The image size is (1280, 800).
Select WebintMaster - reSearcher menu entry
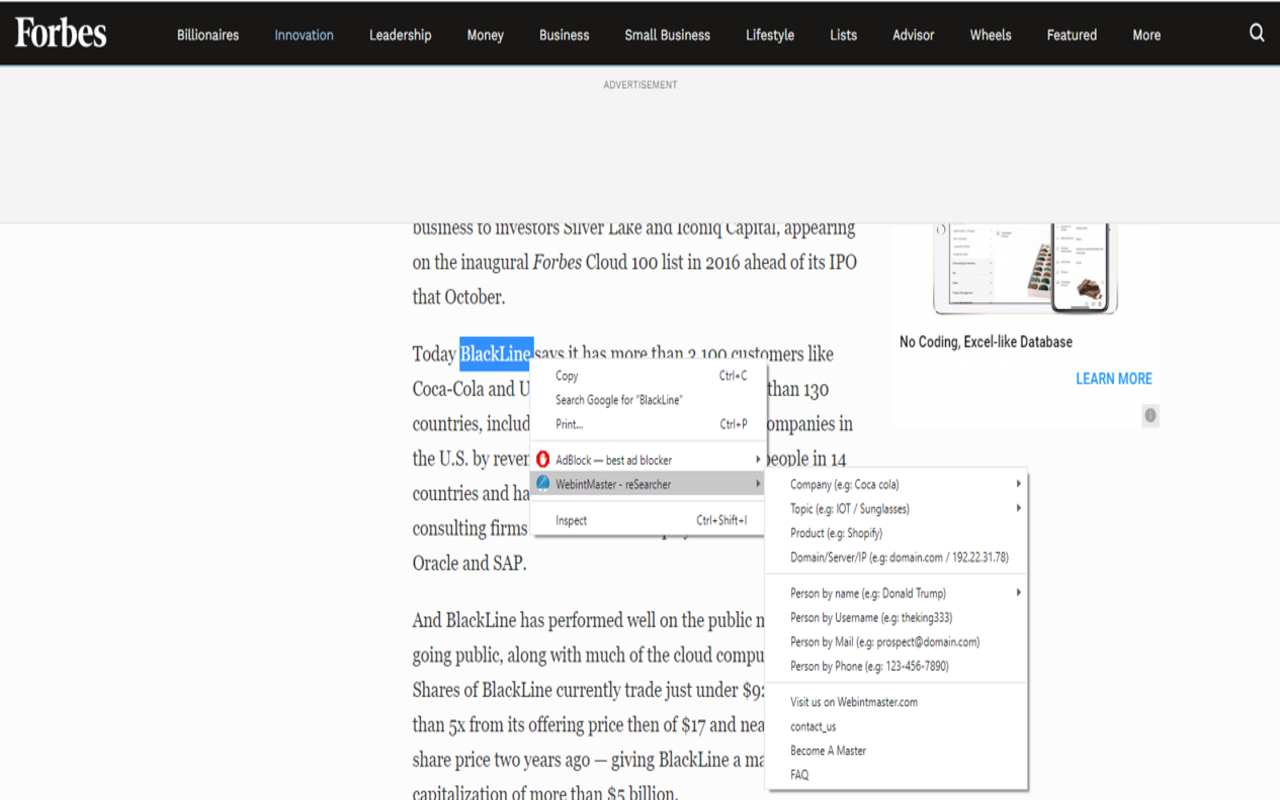click(x=649, y=484)
